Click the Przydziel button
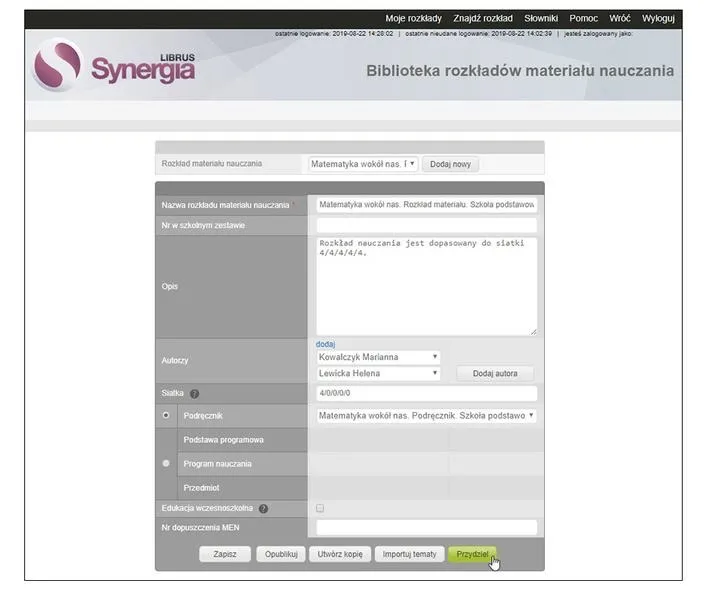This screenshot has width=718, height=600. tap(472, 554)
